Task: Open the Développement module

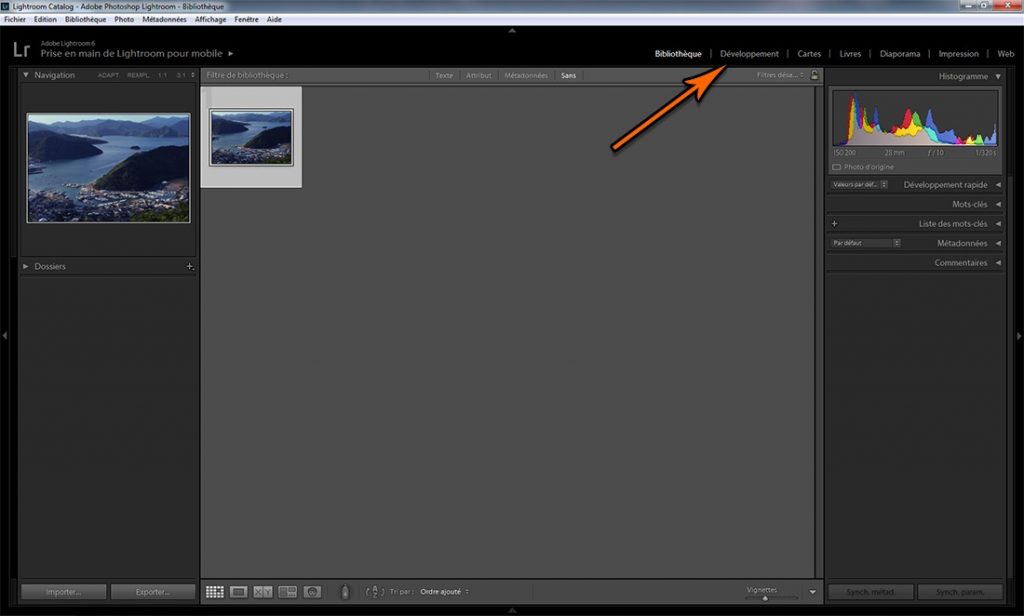Action: pos(749,54)
